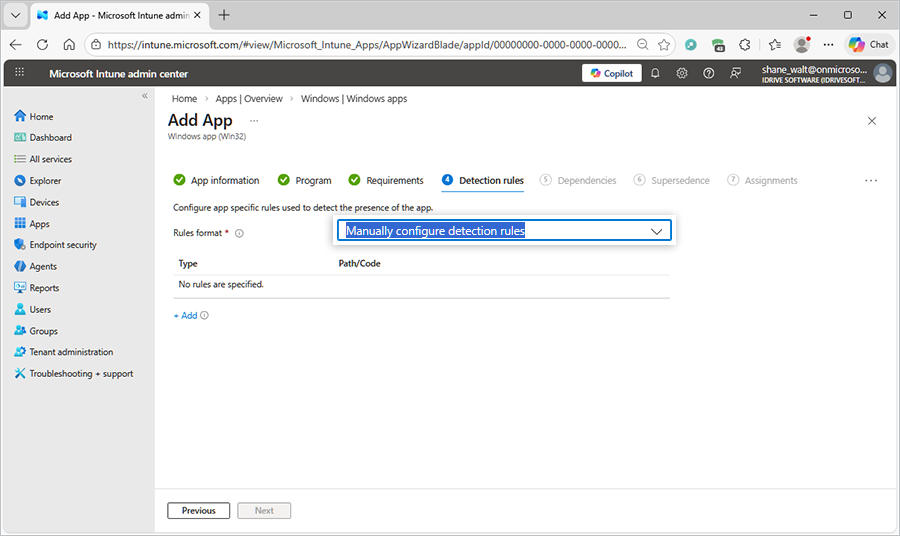
Task: Open the app launcher waffle menu
Action: point(19,73)
